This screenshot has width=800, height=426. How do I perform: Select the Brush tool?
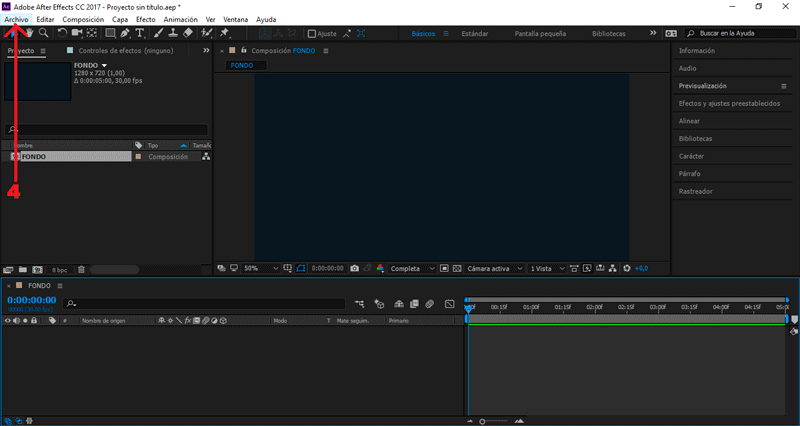159,33
